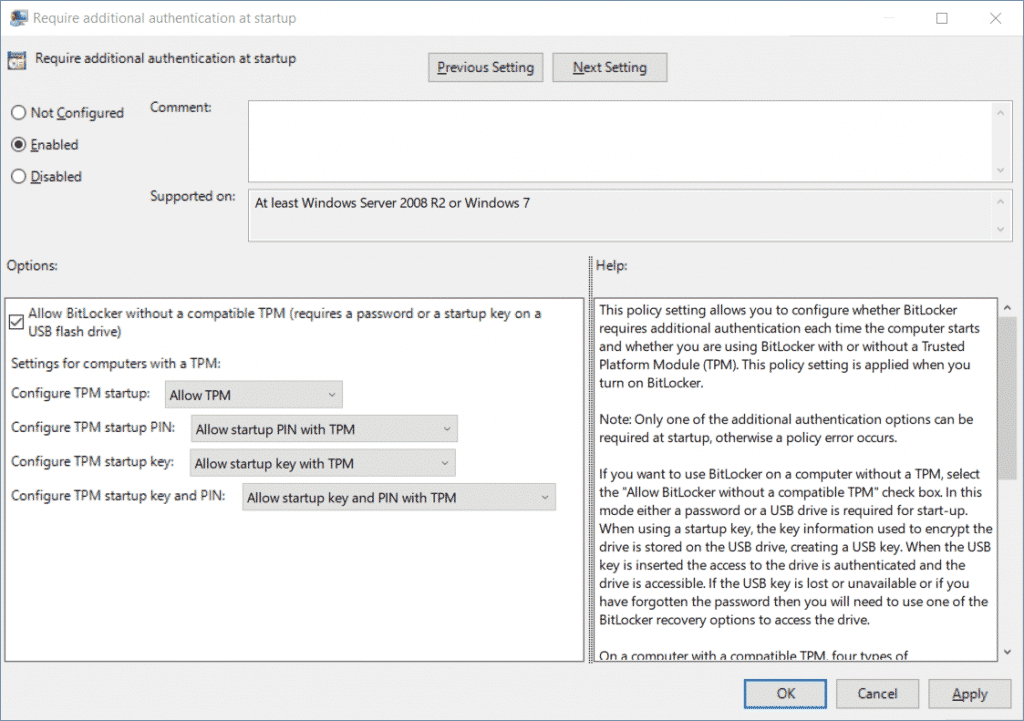
Task: Go to Previous Setting
Action: pyautogui.click(x=485, y=67)
